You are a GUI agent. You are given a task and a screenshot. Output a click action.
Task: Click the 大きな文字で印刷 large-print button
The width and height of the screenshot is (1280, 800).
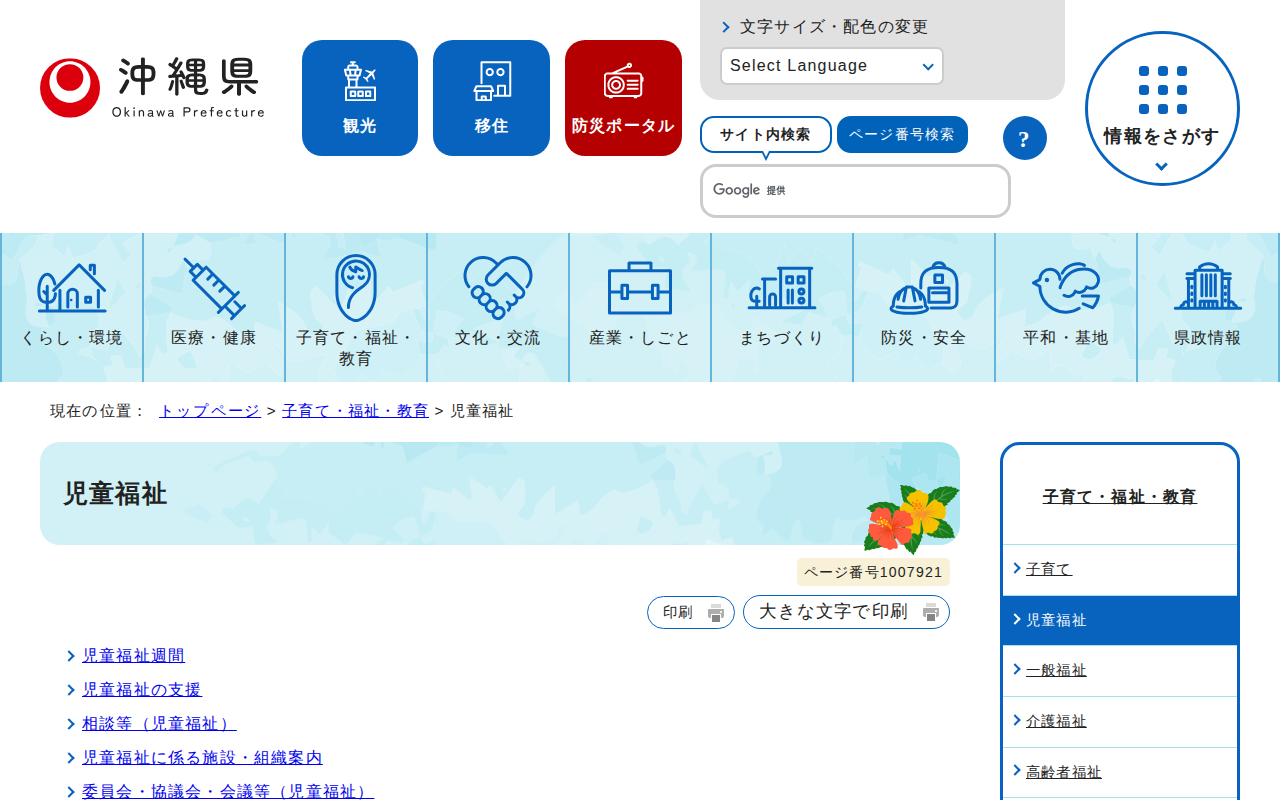846,612
